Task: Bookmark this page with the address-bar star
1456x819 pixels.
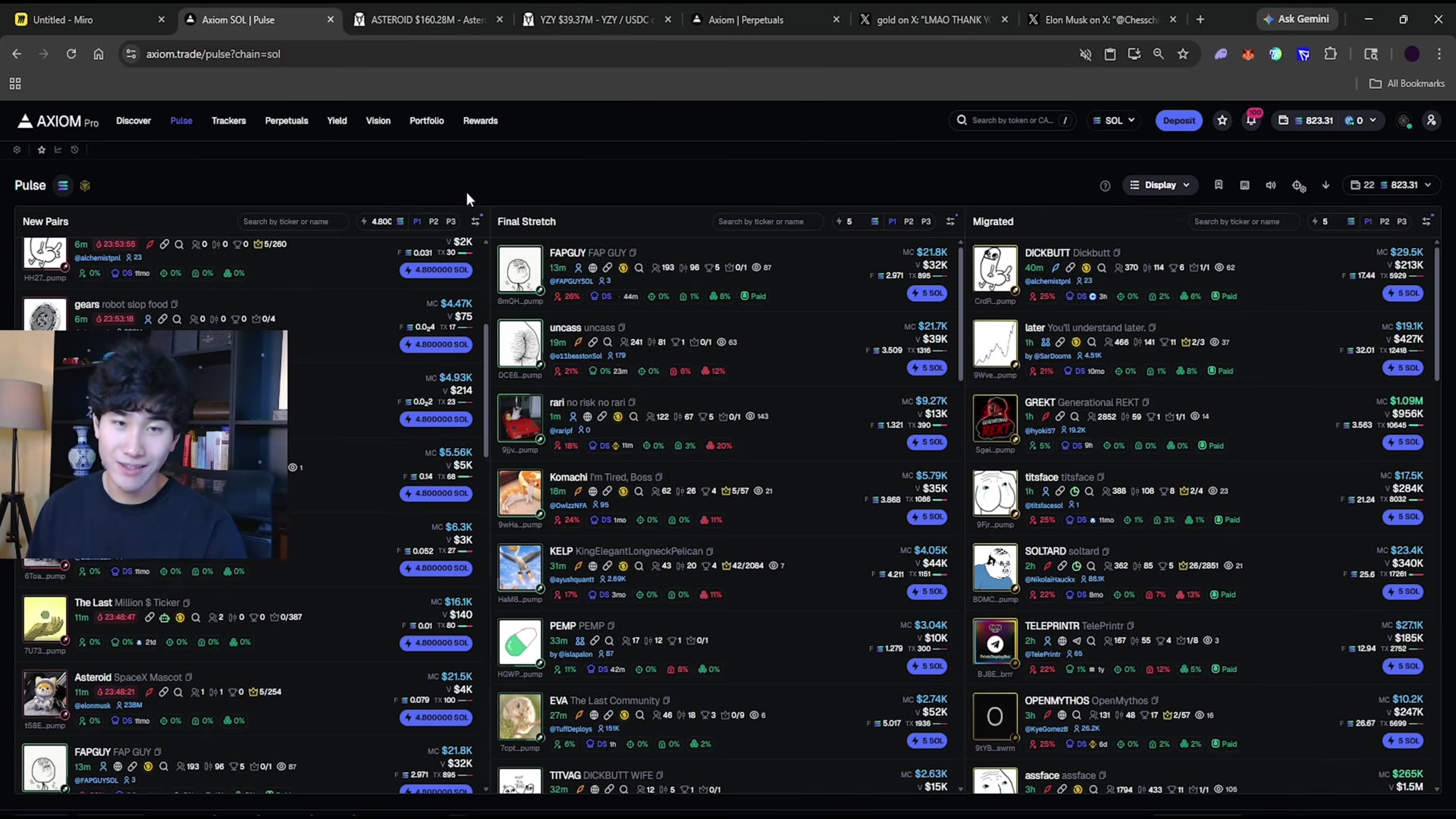Action: click(x=1183, y=54)
